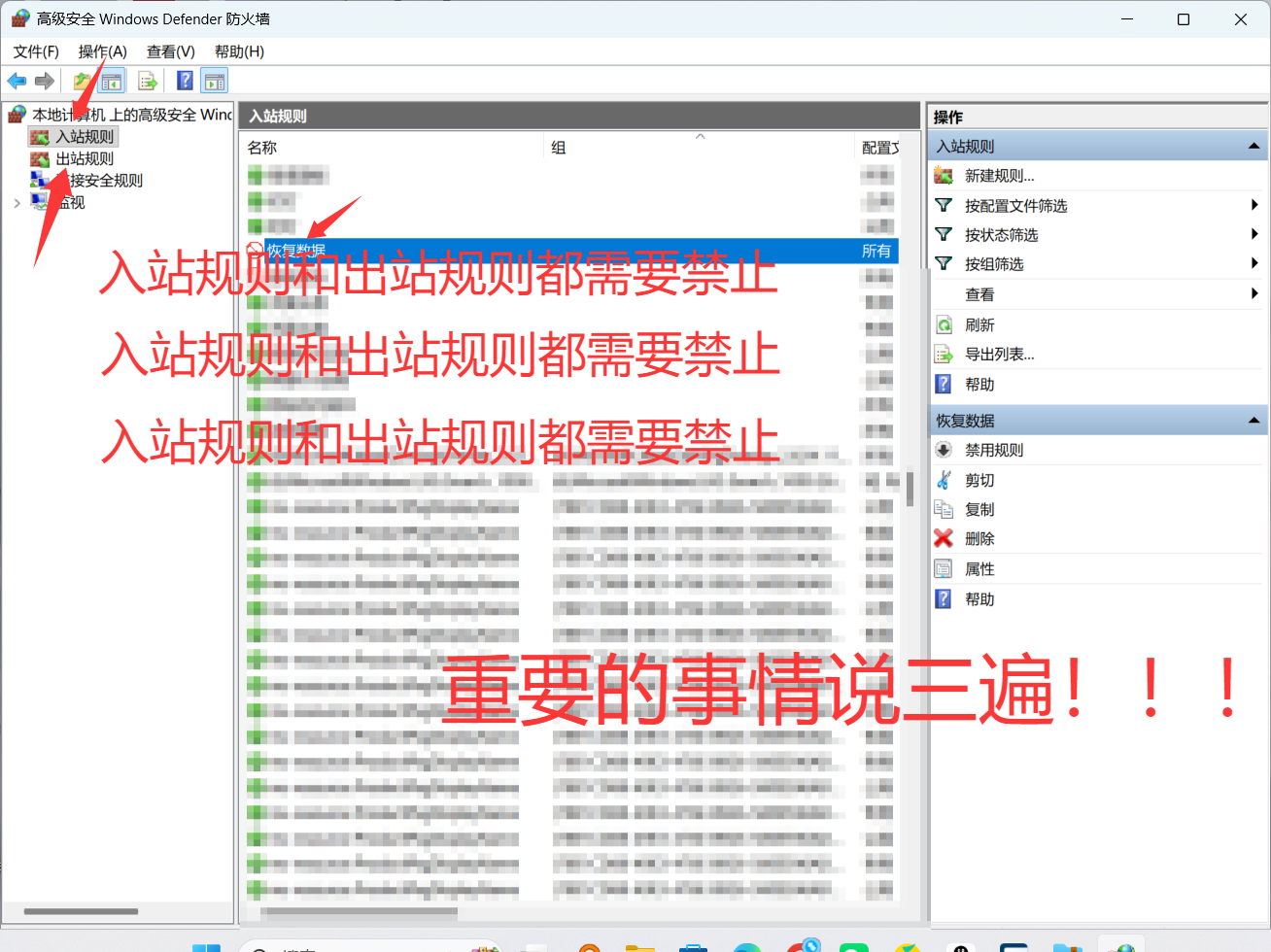Open the 查看 menu in menu bar
Viewport: 1271px width, 952px height.
[x=168, y=51]
